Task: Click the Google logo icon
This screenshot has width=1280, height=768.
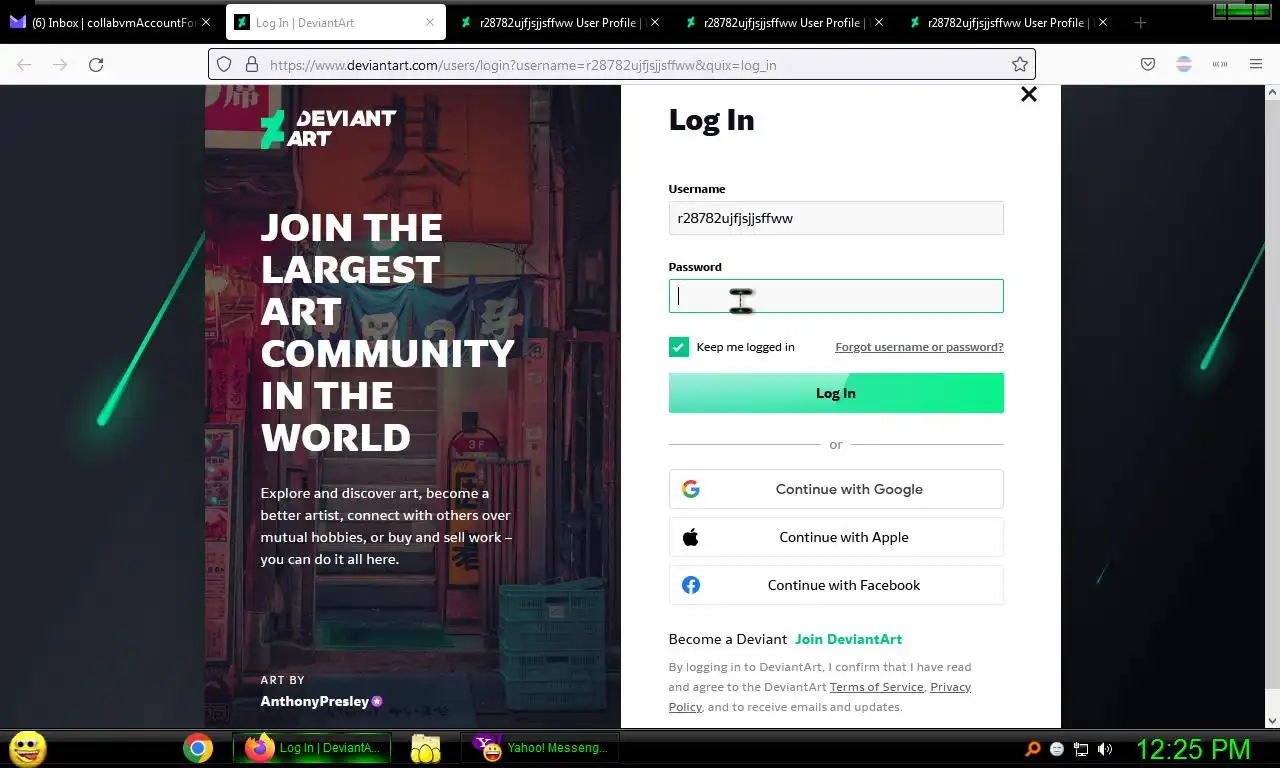Action: [691, 489]
